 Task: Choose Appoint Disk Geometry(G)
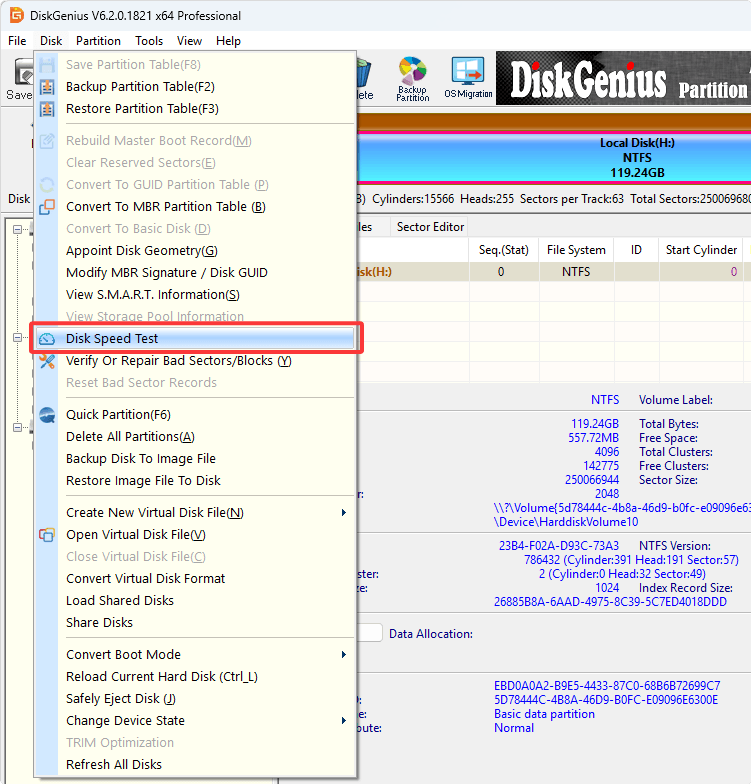pyautogui.click(x=196, y=250)
